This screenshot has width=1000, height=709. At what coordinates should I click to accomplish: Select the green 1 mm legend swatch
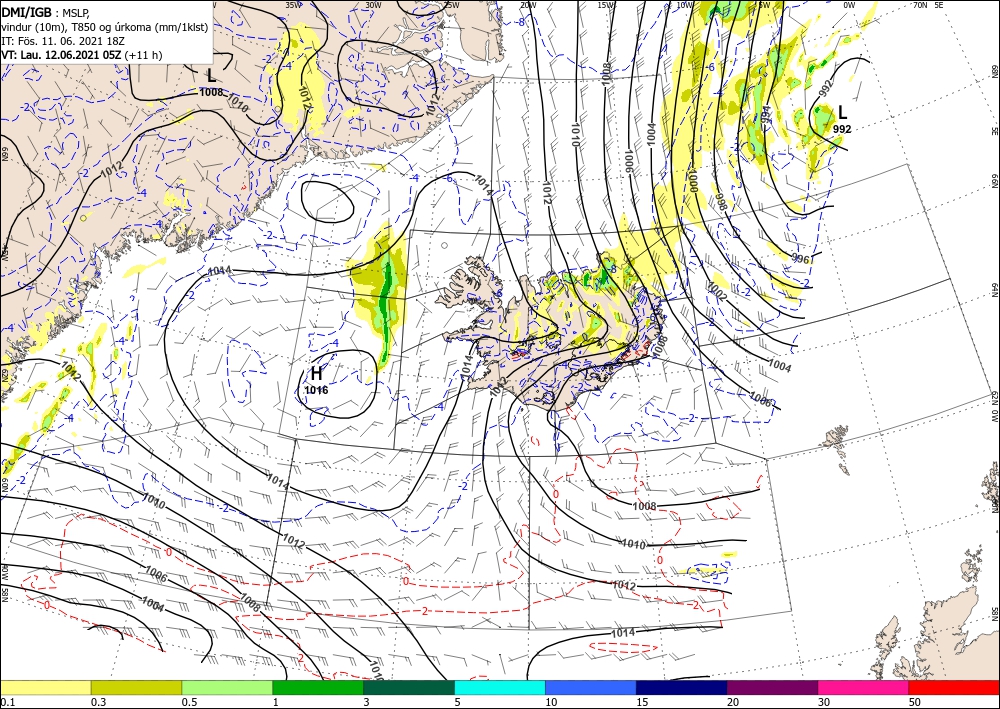coord(318,687)
